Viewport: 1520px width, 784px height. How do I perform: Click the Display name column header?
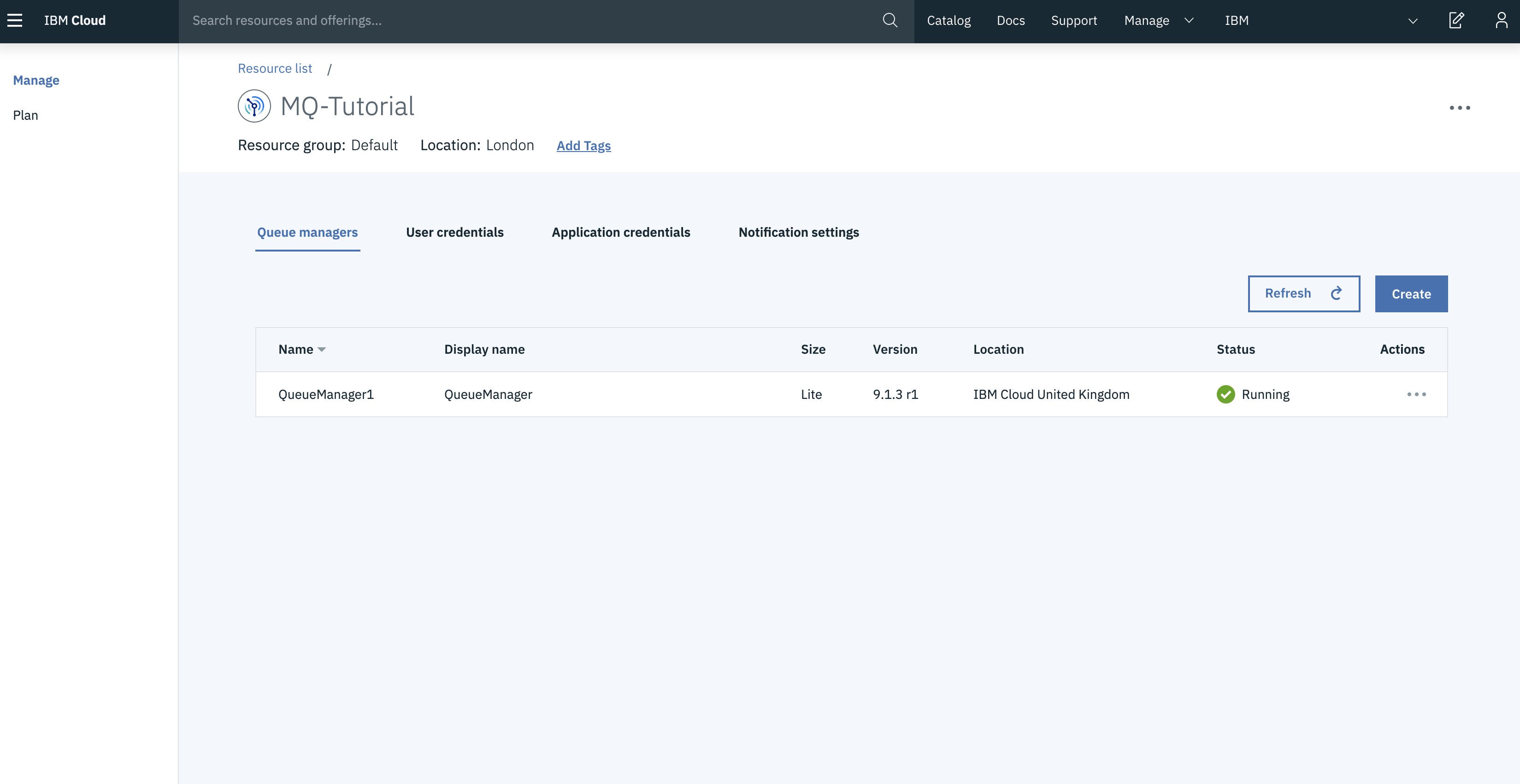point(484,349)
